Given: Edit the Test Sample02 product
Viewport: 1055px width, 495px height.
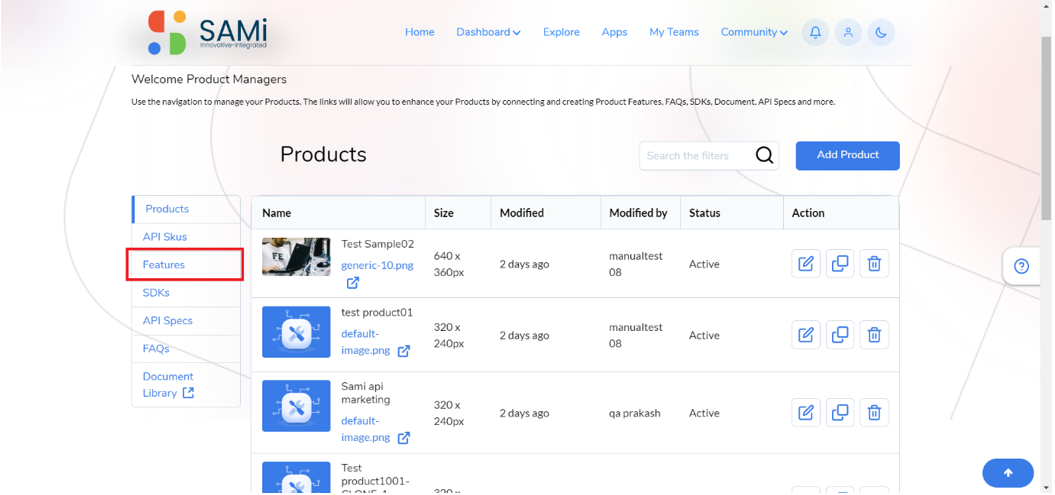Looking at the screenshot, I should point(806,264).
